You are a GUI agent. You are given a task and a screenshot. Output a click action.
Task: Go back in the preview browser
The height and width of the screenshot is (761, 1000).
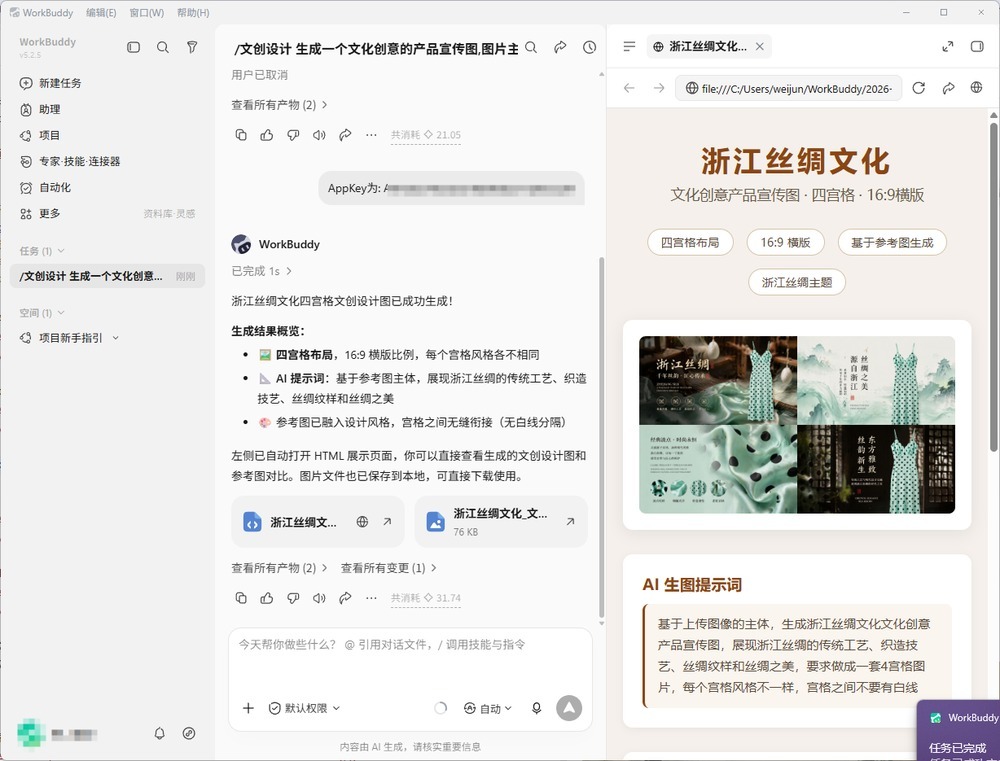pos(629,88)
